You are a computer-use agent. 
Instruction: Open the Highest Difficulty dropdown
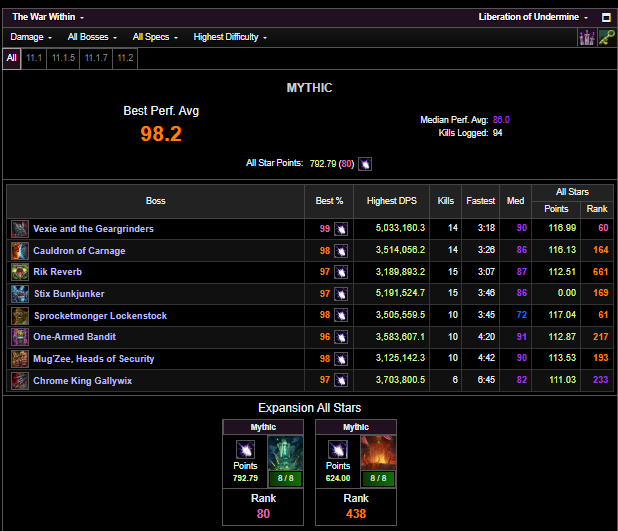[230, 37]
